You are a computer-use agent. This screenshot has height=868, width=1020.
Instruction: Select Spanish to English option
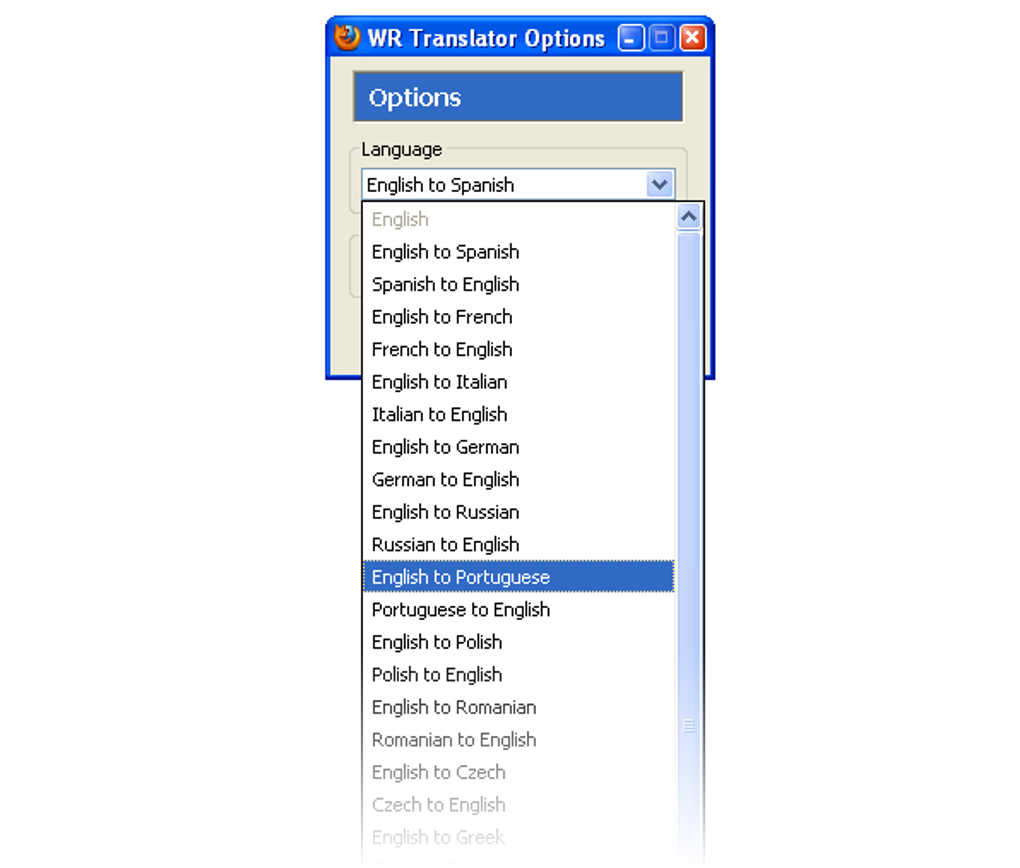pyautogui.click(x=445, y=284)
